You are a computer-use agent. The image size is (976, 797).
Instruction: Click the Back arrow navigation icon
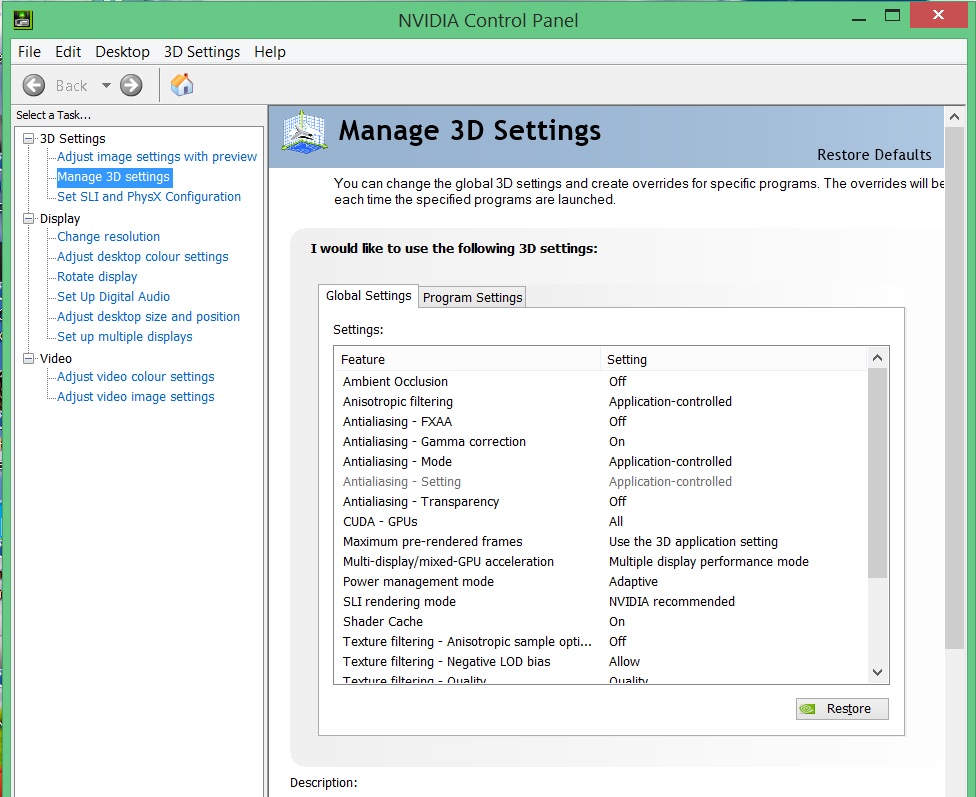point(34,85)
